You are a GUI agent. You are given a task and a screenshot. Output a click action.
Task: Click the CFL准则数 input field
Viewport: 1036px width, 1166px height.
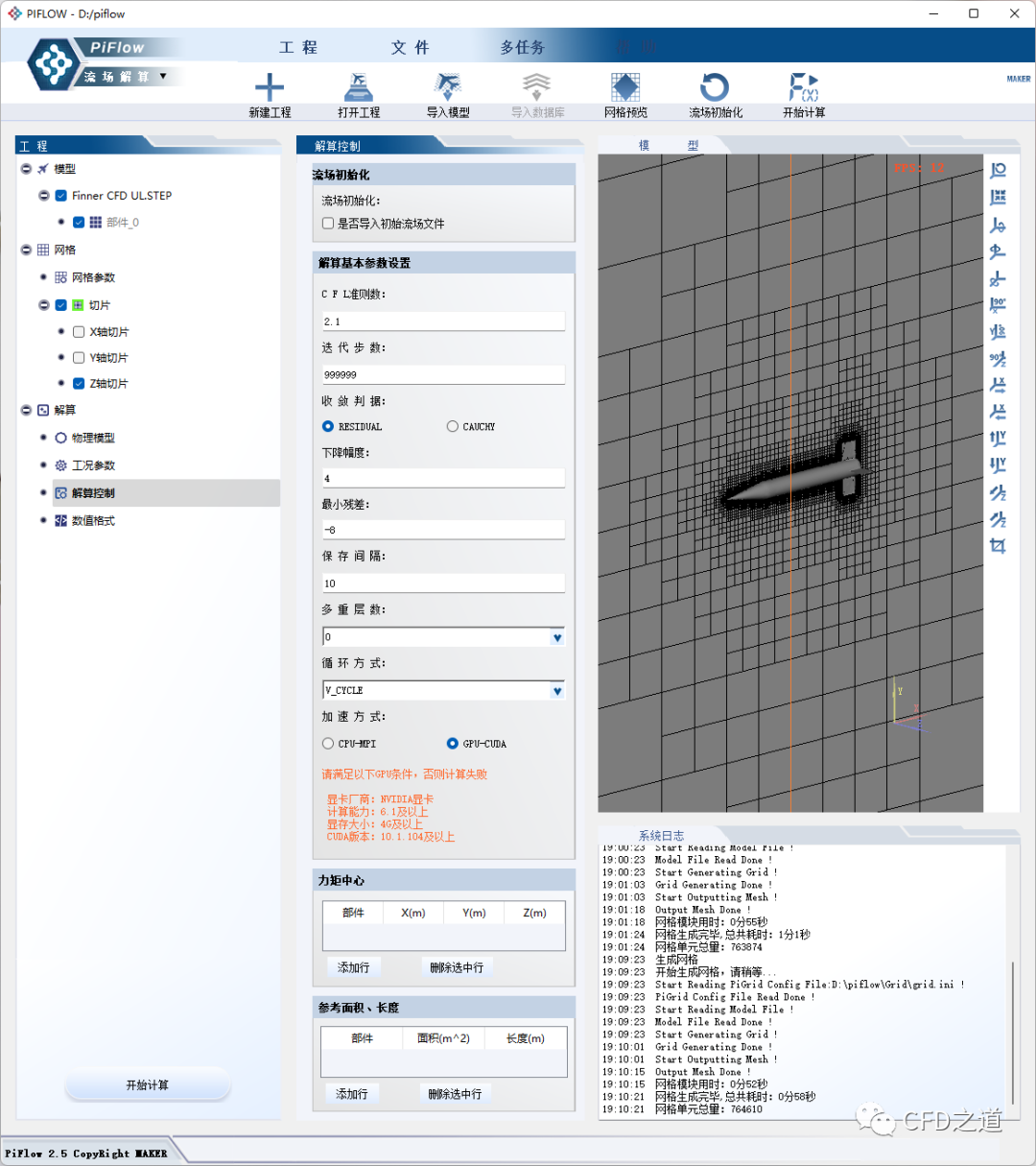click(x=443, y=321)
